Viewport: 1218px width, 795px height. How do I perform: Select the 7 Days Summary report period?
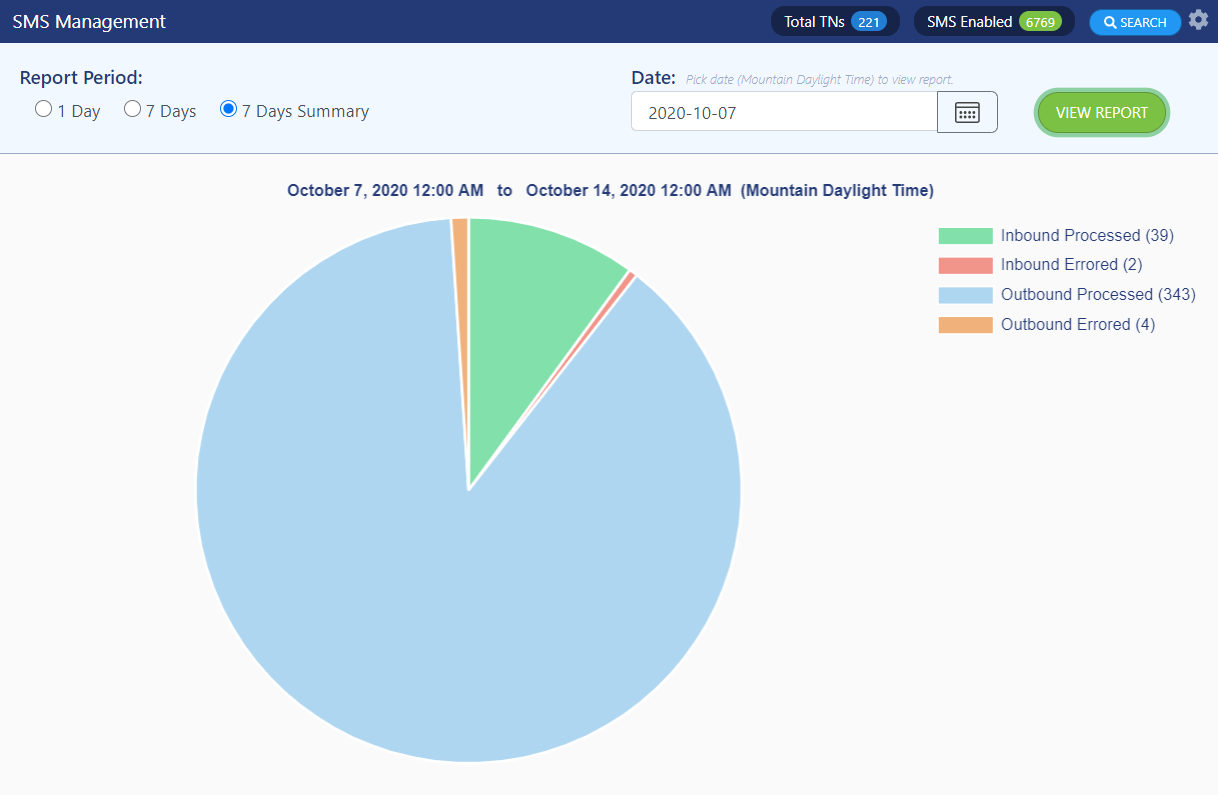coord(228,109)
